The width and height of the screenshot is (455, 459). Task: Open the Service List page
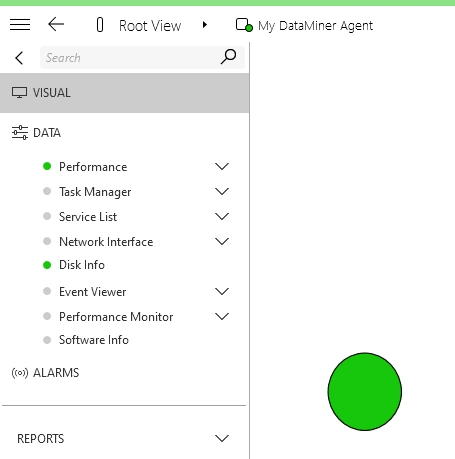click(x=88, y=217)
